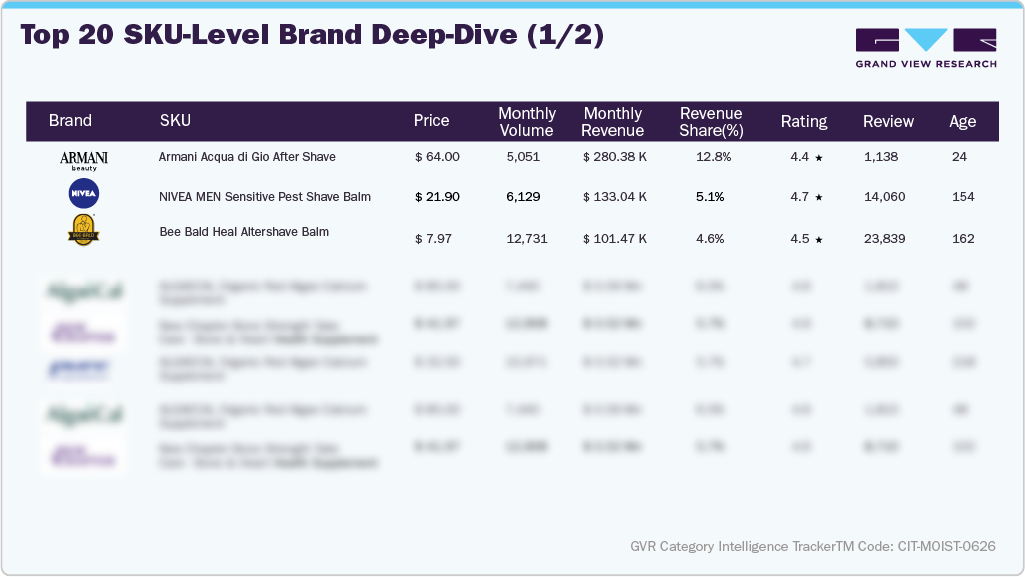
Task: Click monthly volume value 6,129
Action: tap(523, 197)
